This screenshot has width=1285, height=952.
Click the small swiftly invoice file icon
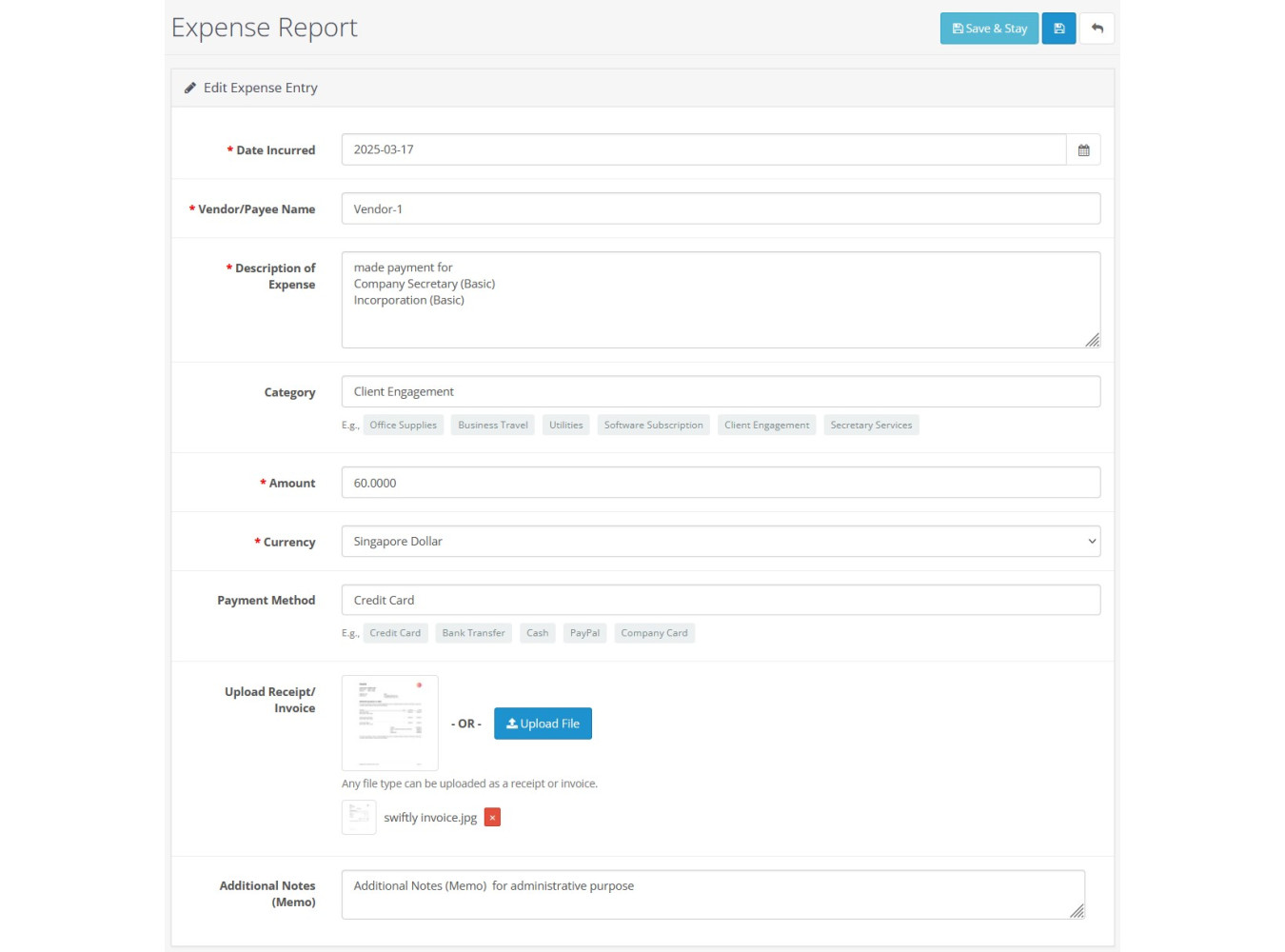coord(359,818)
